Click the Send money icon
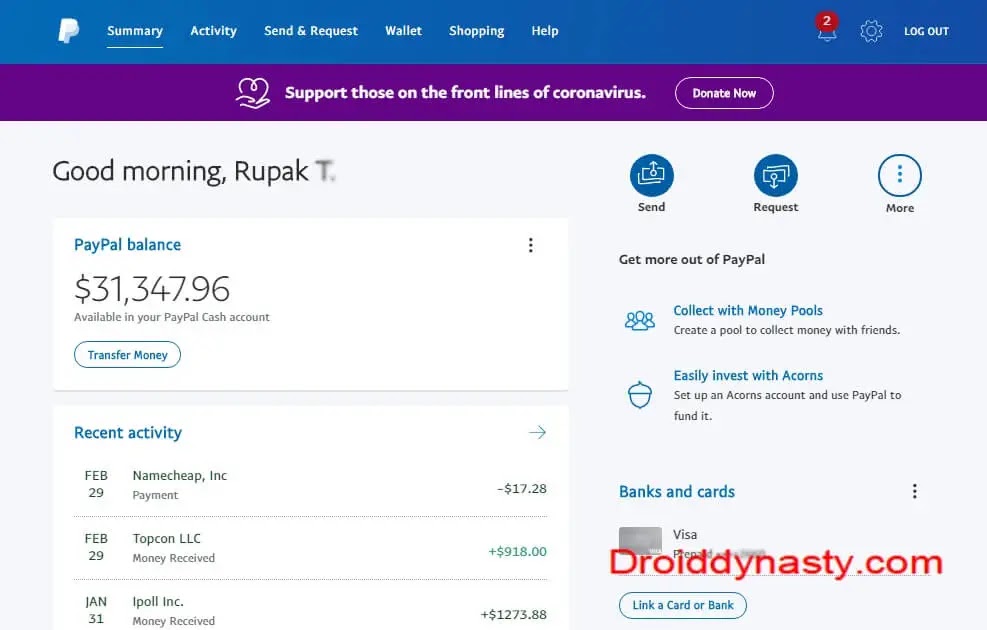The image size is (987, 630). coord(651,175)
